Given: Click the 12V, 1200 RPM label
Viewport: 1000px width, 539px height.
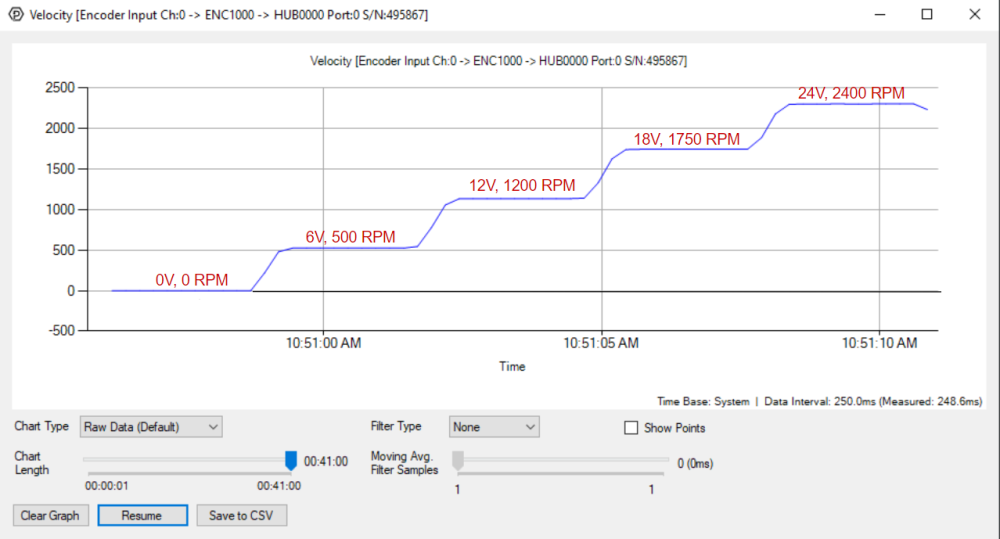Looking at the screenshot, I should (522, 186).
